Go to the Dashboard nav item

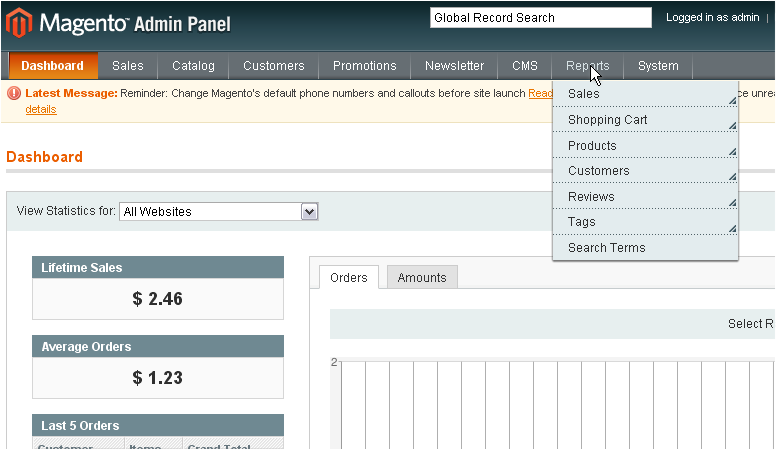click(53, 66)
